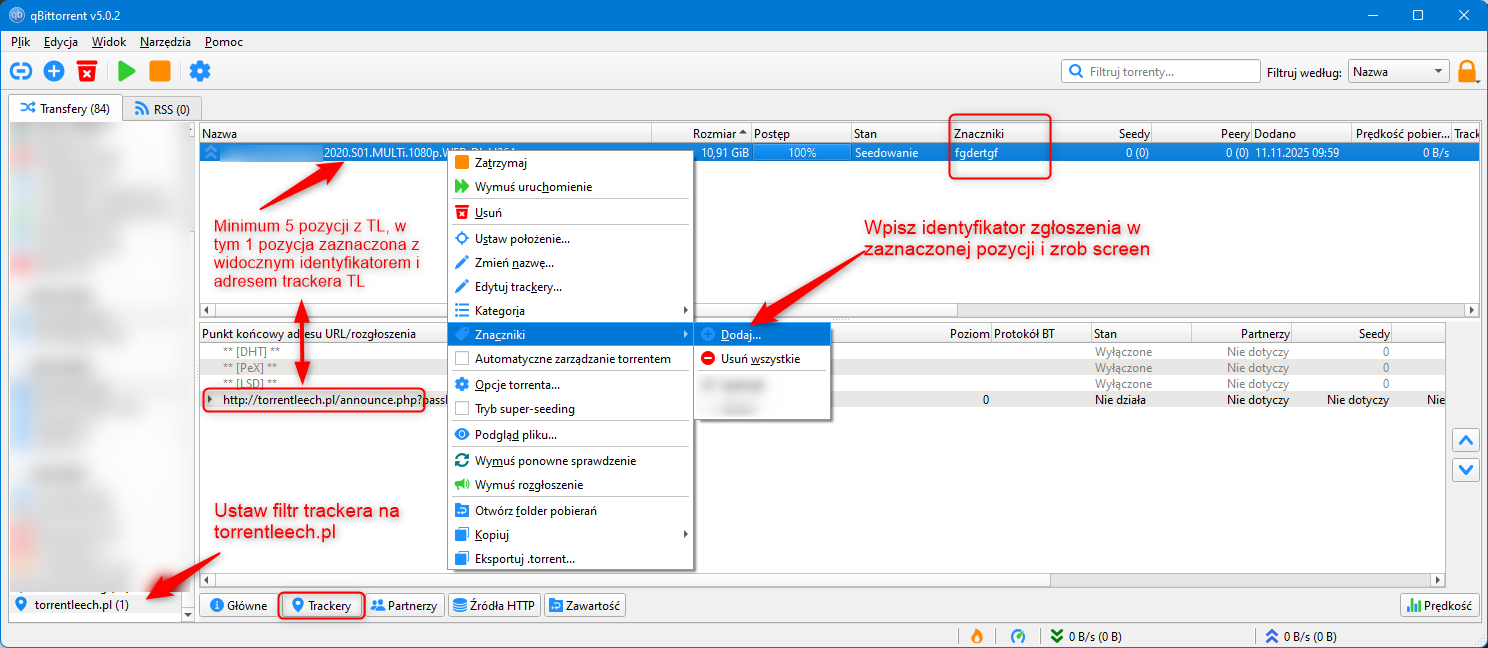1488x648 pixels.
Task: Click the download speed indicator in status bar
Action: [x=1085, y=636]
